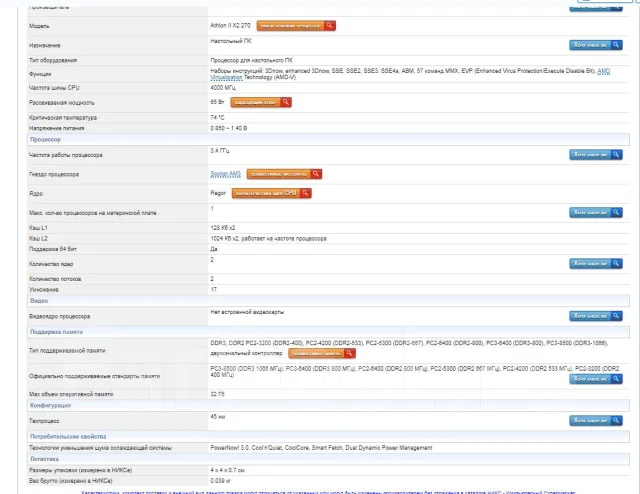Select the bus frequency value 4000 МГц
This screenshot has width=640, height=494.
(x=222, y=88)
